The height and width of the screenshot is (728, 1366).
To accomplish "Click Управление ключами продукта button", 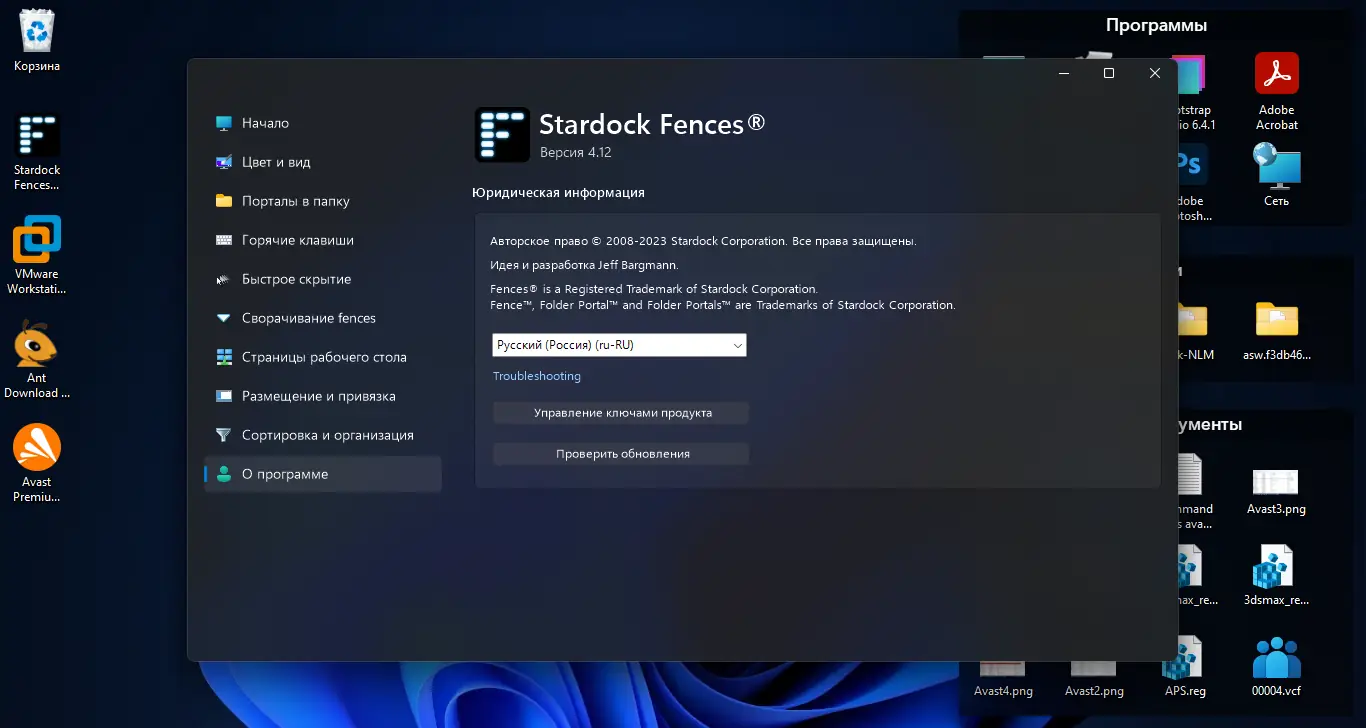I will [621, 413].
